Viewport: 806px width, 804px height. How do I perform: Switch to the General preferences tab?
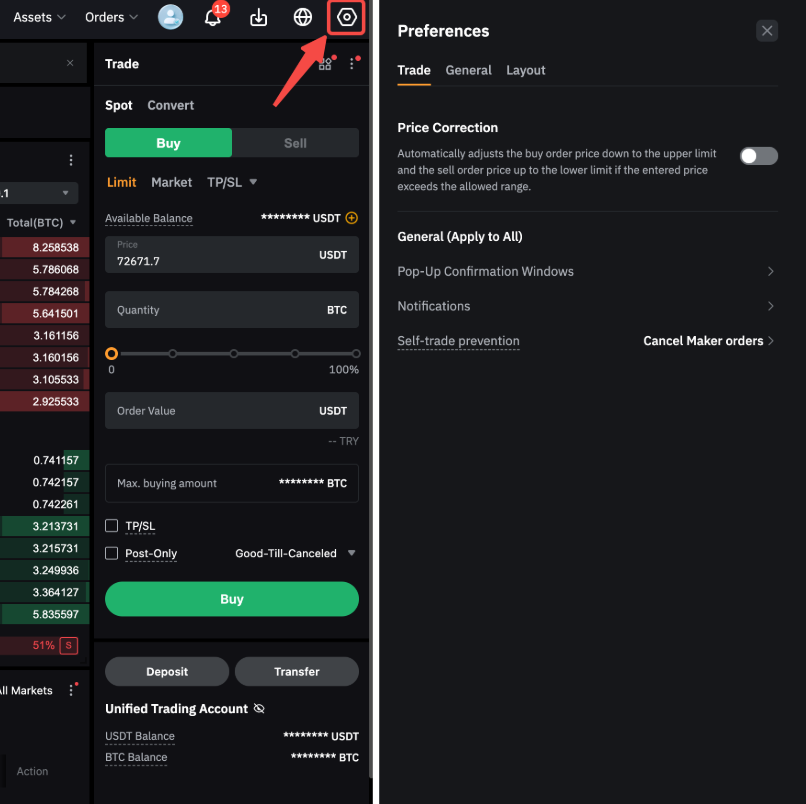(468, 70)
